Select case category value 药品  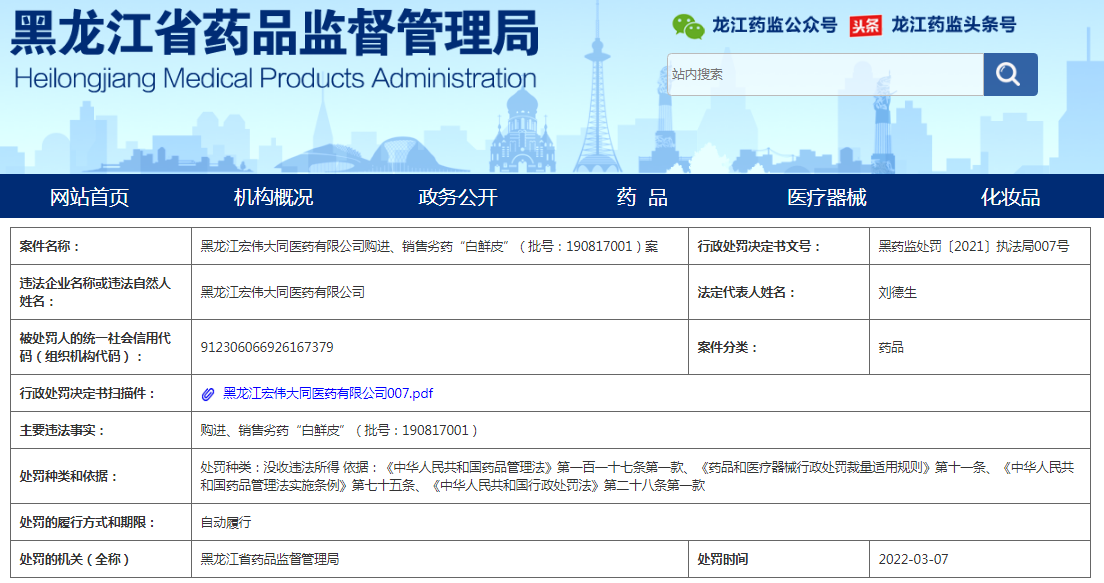(x=891, y=347)
